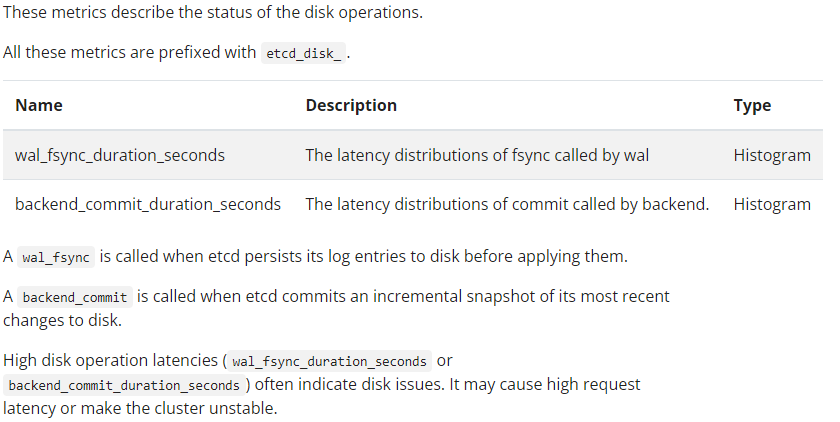This screenshot has width=840, height=422.
Task: Click the phrase 'High disk operation latencies'
Action: point(112,359)
